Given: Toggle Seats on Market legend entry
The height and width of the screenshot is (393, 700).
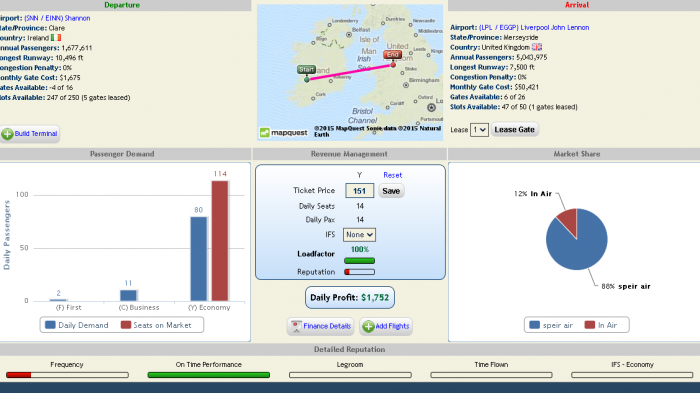Looking at the screenshot, I should (x=156, y=325).
